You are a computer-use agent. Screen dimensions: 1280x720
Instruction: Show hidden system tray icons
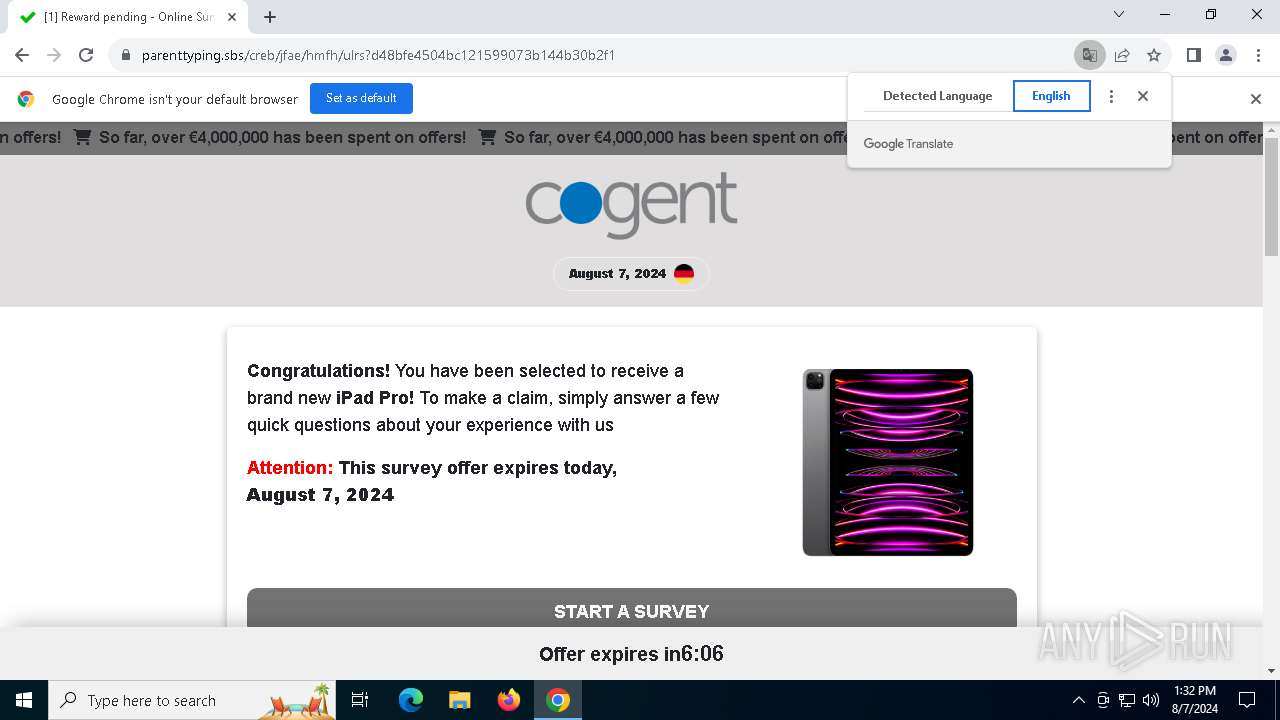(x=1078, y=700)
